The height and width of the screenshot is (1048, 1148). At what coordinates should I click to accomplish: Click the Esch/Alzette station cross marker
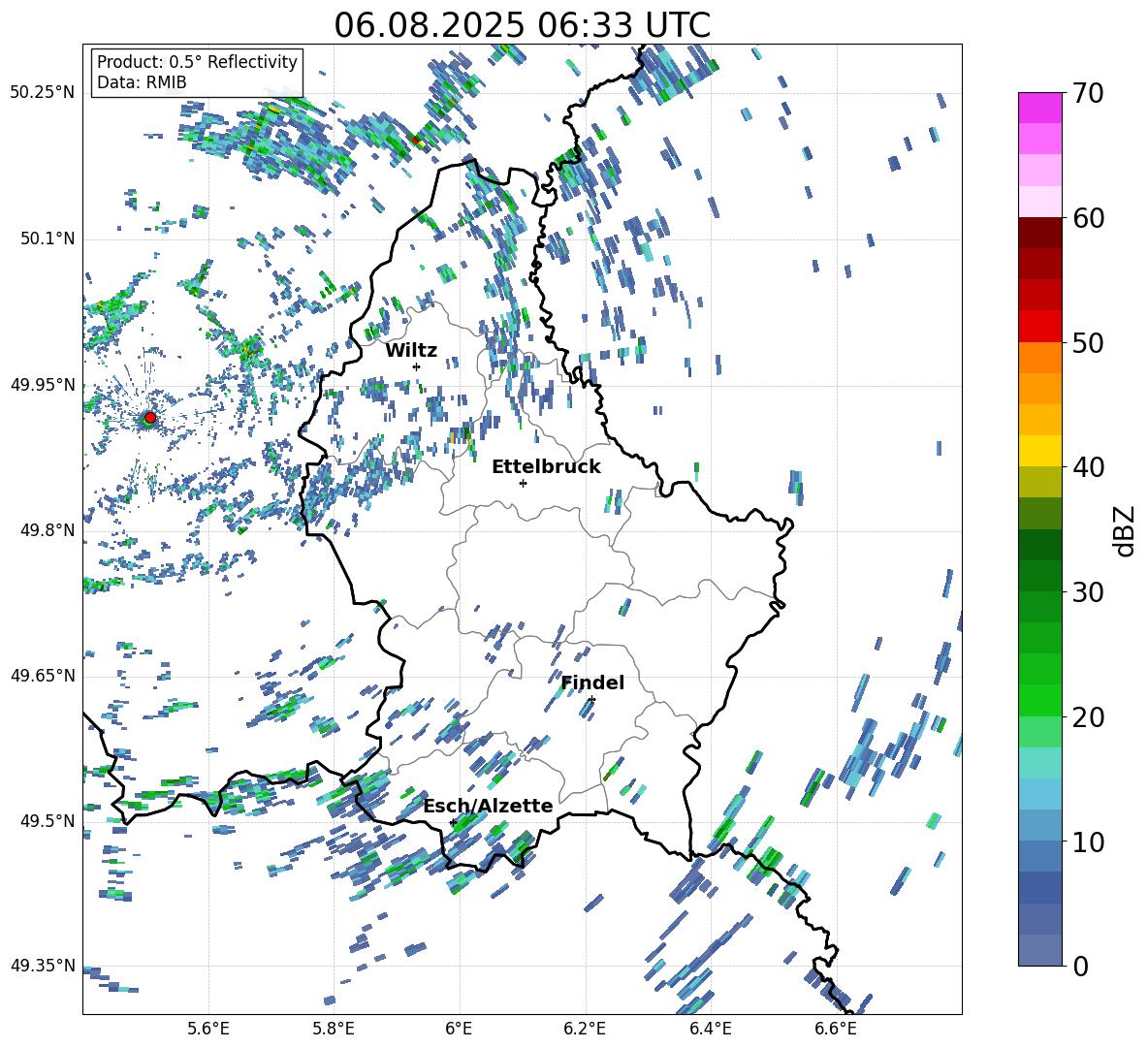[453, 822]
